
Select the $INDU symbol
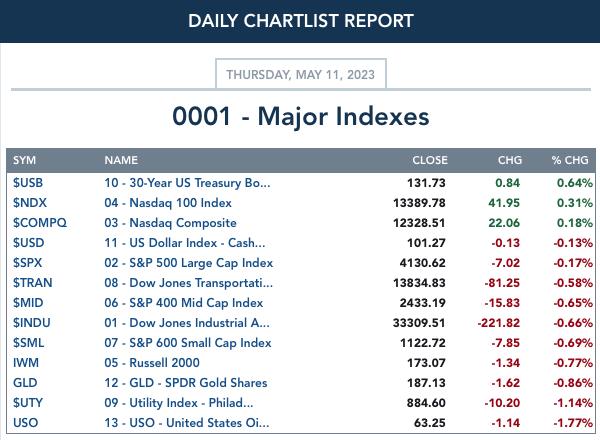(31, 323)
